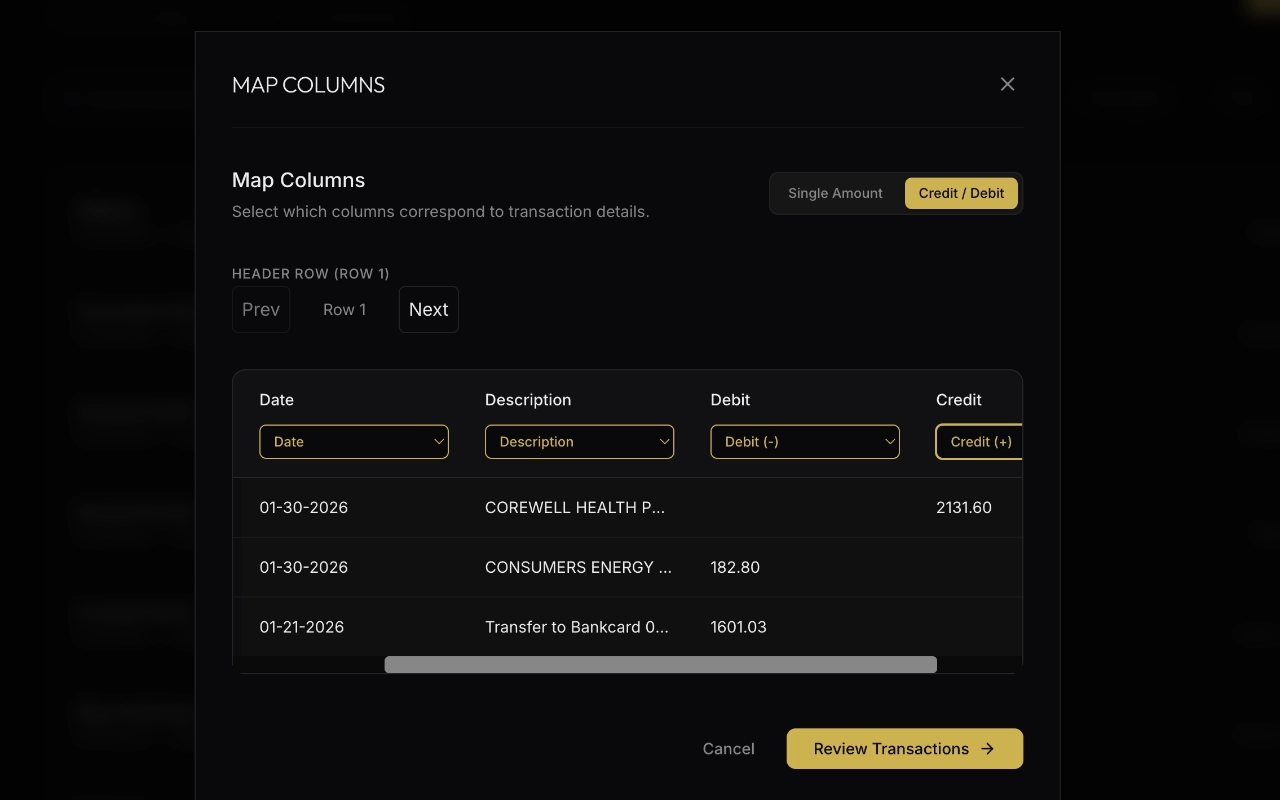The image size is (1280, 800).
Task: Click the CONSUMERS ENERGY transaction row
Action: tap(578, 568)
